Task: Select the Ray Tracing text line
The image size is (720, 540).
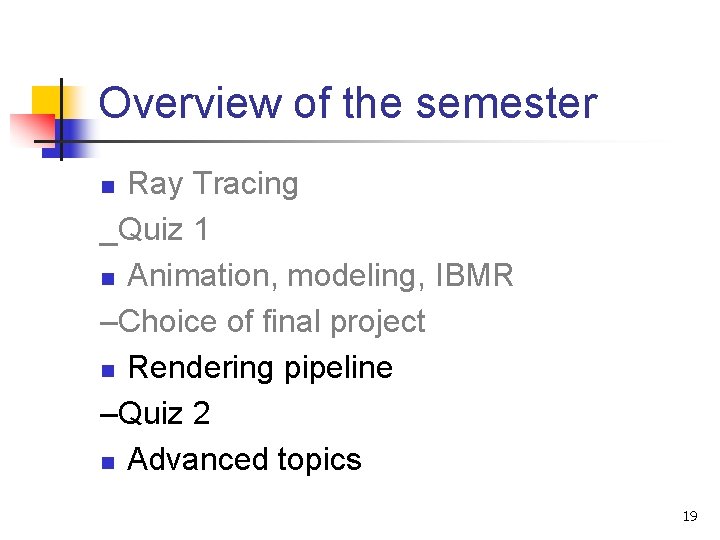Action: 213,184
